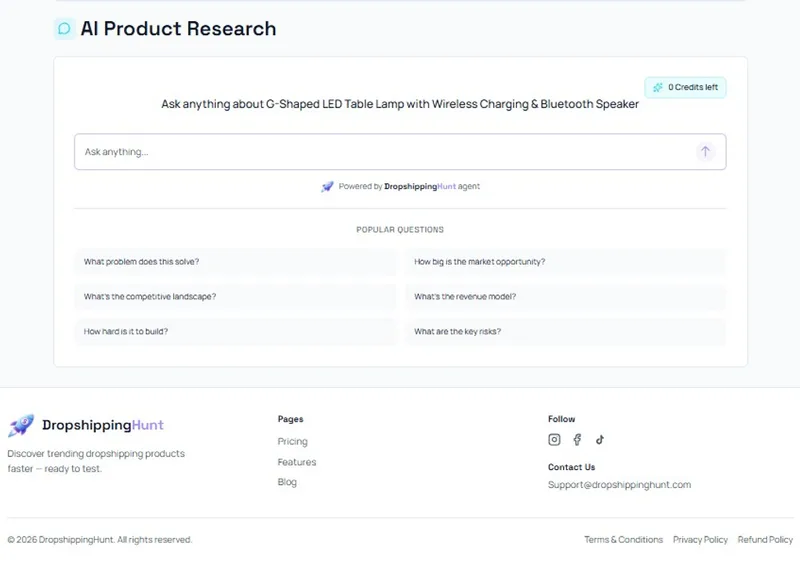This screenshot has width=800, height=564.
Task: Select "What's the revenue model?" question
Action: (x=565, y=297)
